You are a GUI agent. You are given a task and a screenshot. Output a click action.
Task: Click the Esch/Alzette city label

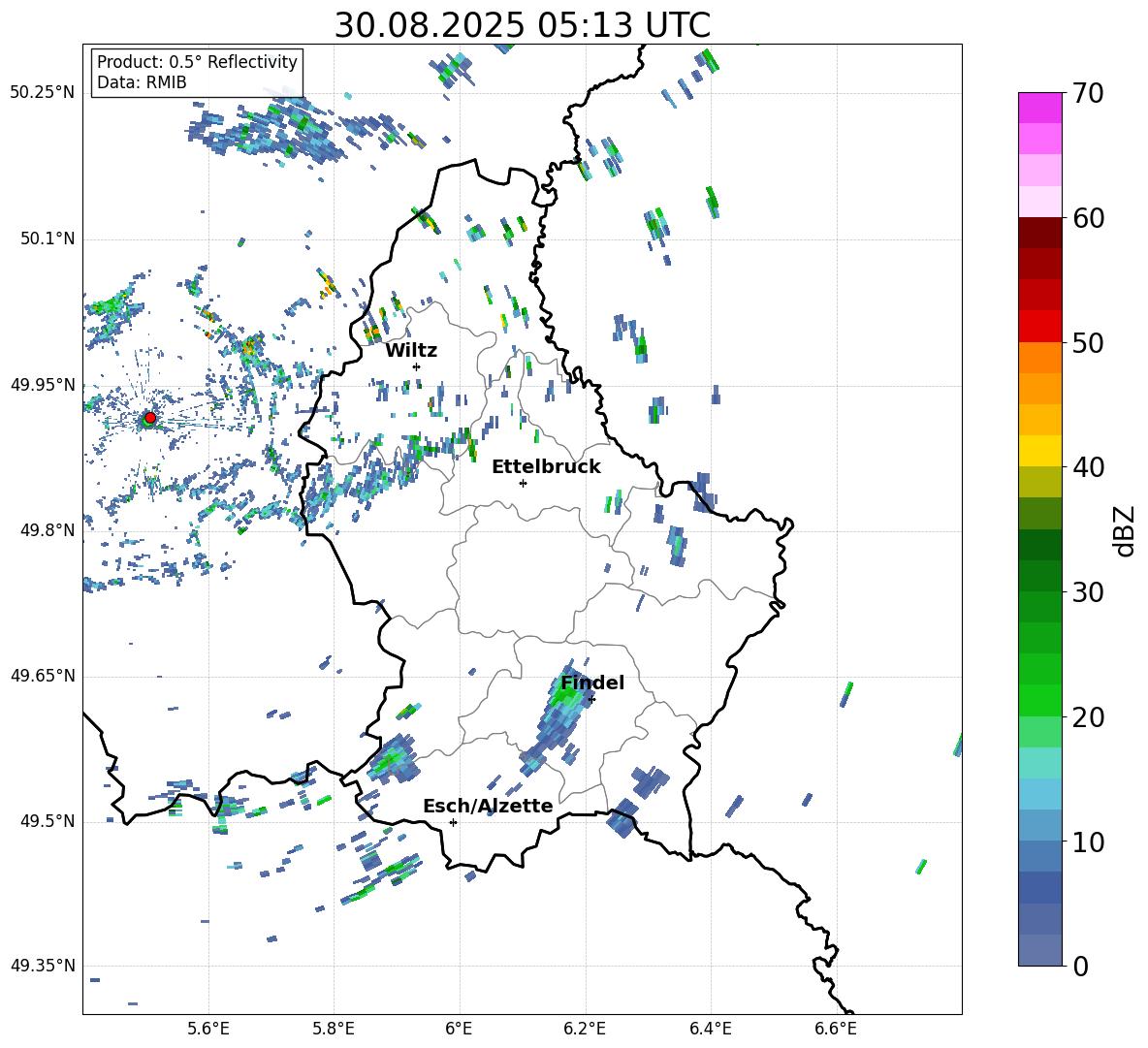click(488, 806)
